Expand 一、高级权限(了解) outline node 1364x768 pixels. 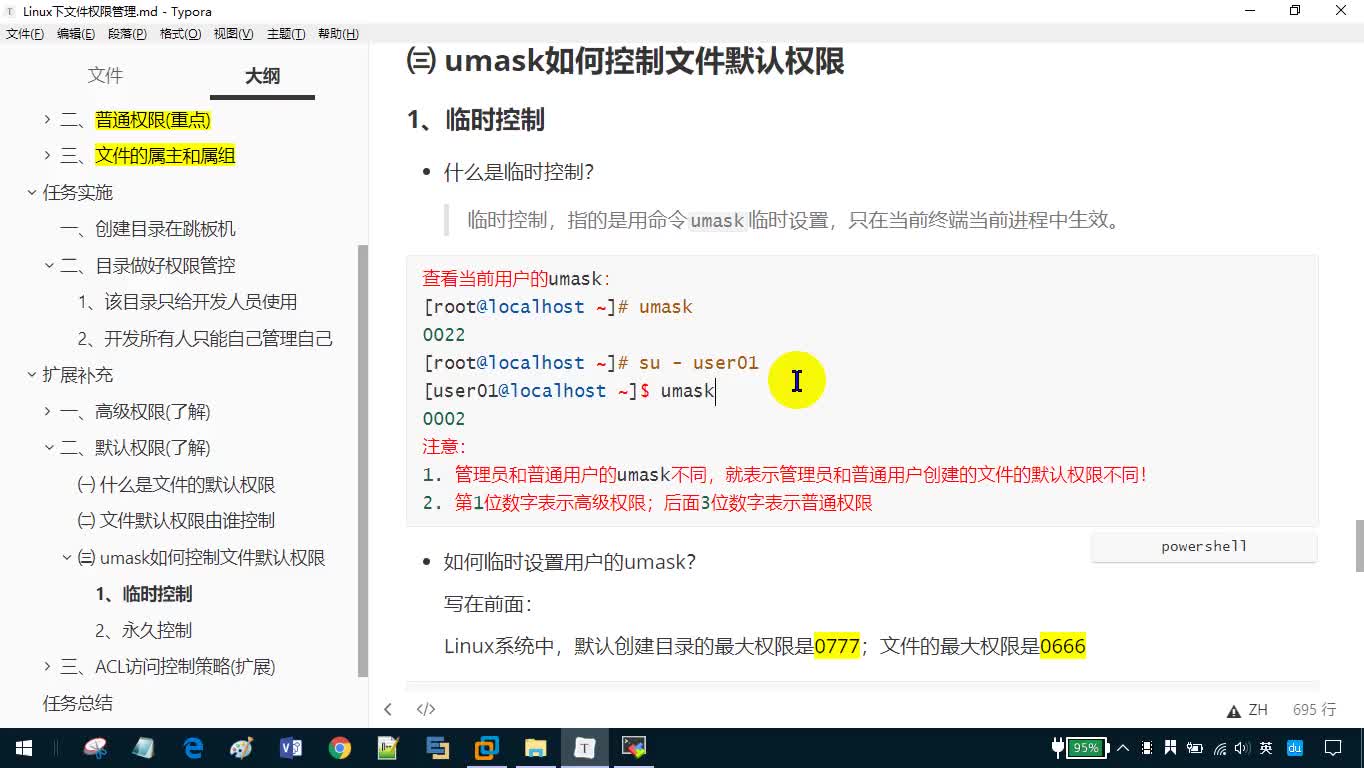tap(47, 412)
